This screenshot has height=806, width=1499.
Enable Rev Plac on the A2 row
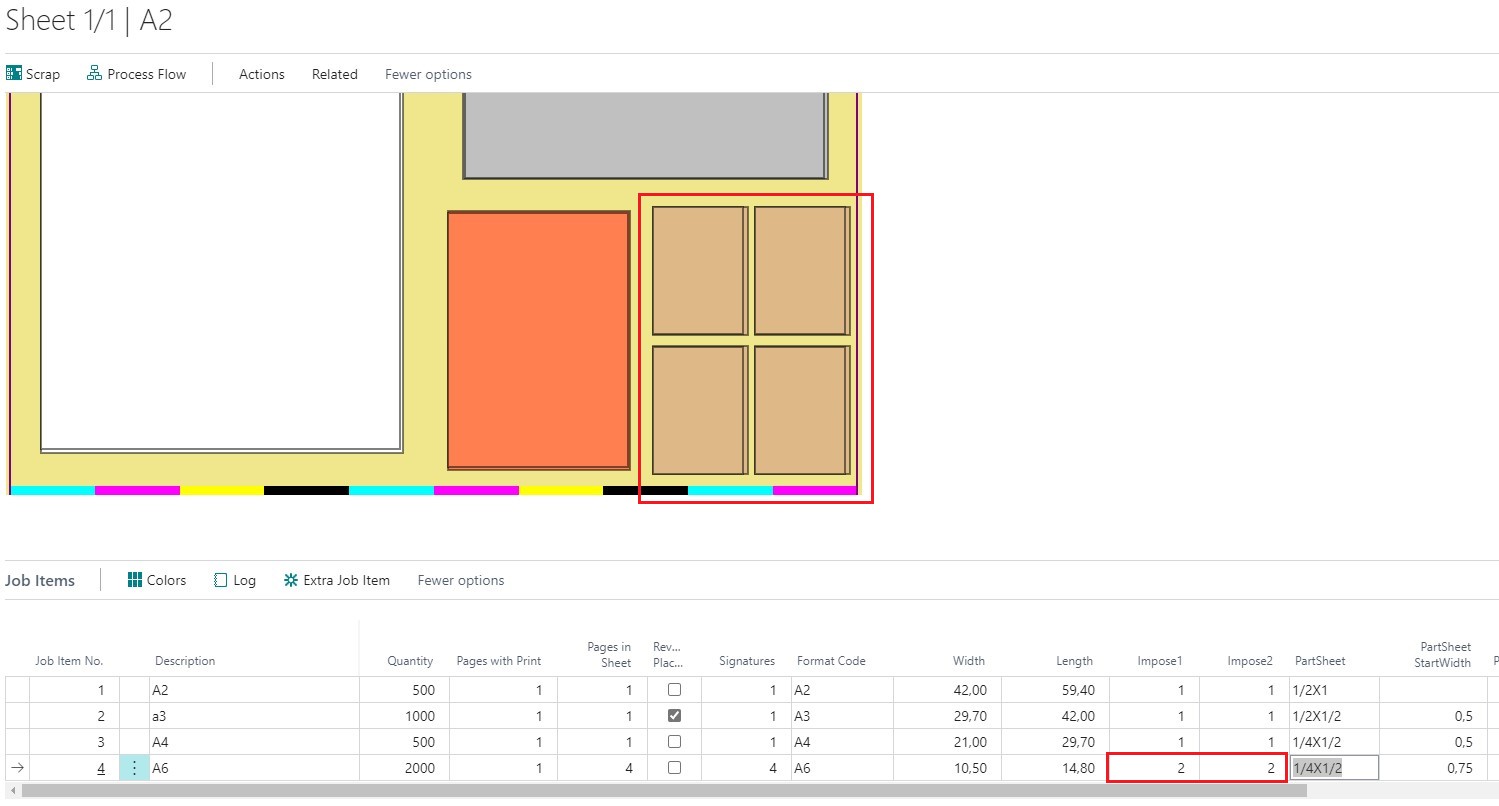point(675,689)
